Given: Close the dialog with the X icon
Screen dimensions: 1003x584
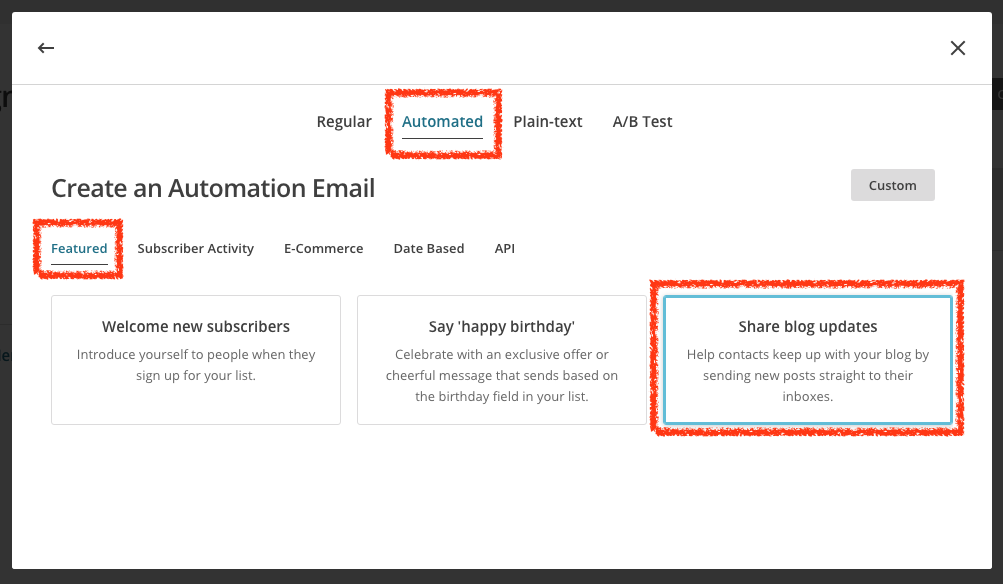Looking at the screenshot, I should point(957,48).
